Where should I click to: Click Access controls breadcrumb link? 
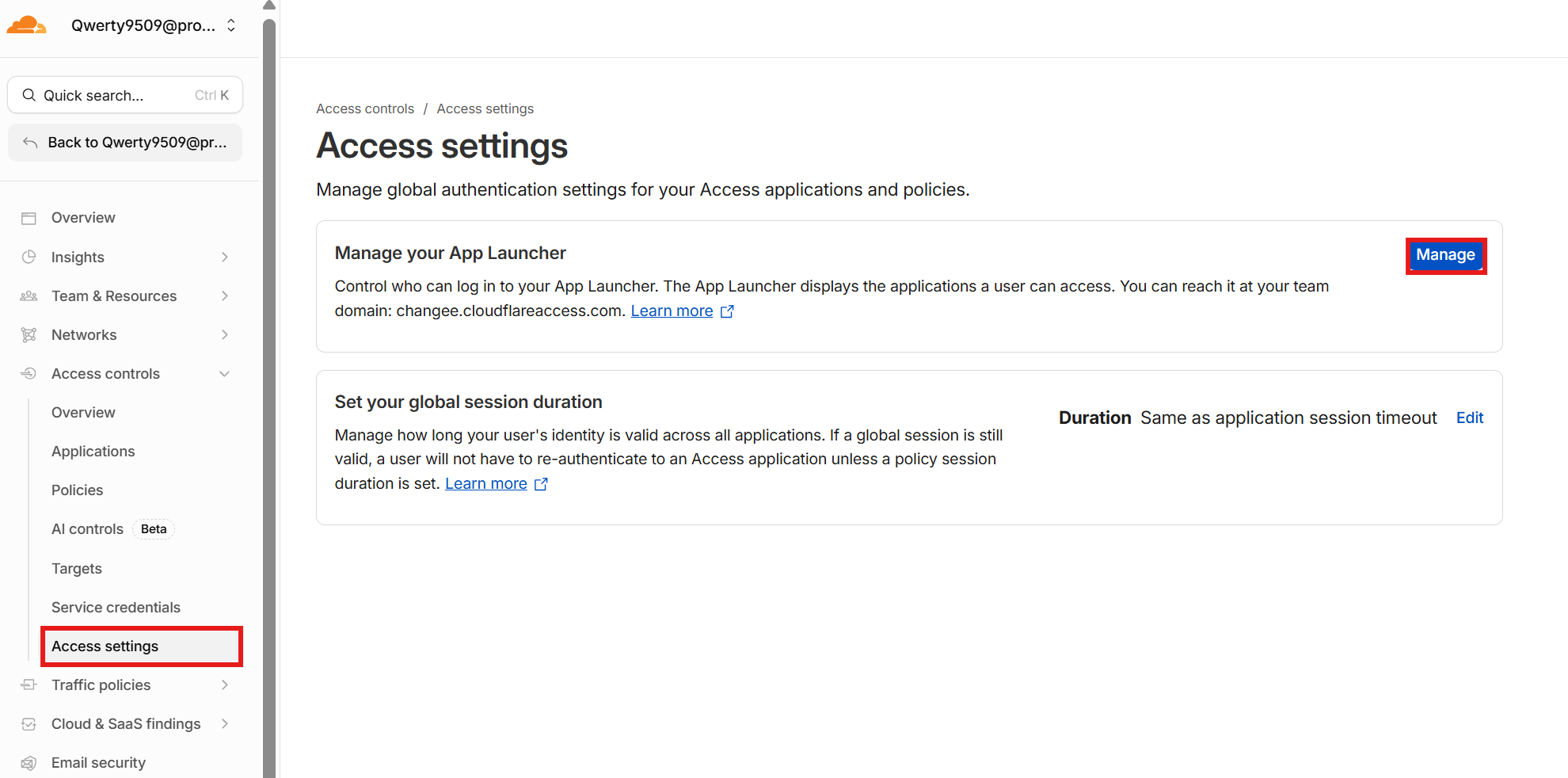tap(365, 109)
